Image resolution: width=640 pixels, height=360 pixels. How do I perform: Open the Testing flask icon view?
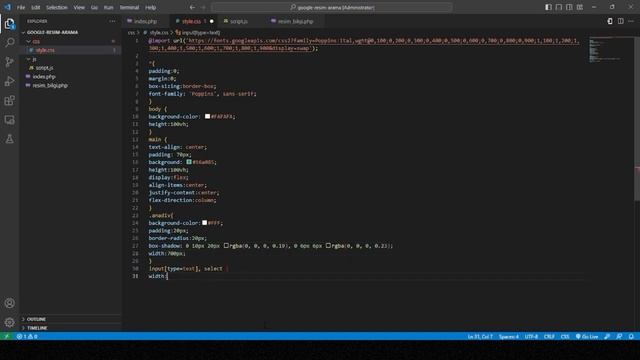point(9,139)
